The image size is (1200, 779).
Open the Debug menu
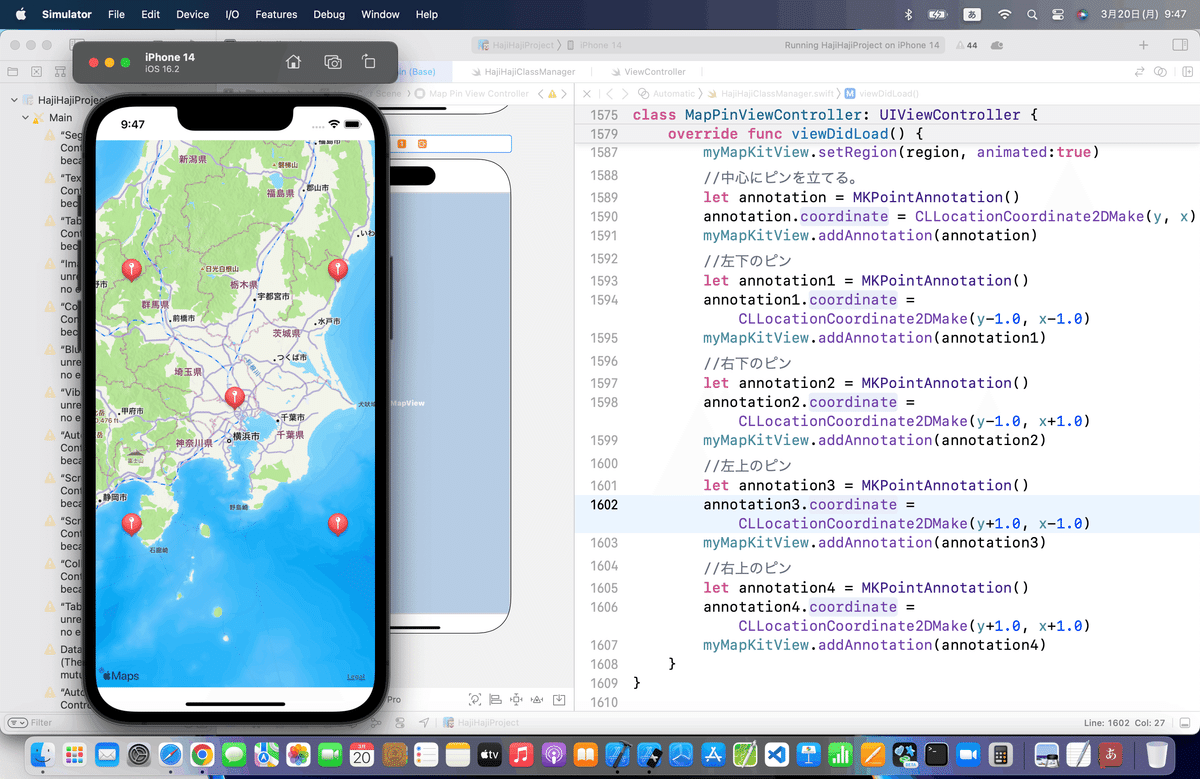point(329,15)
